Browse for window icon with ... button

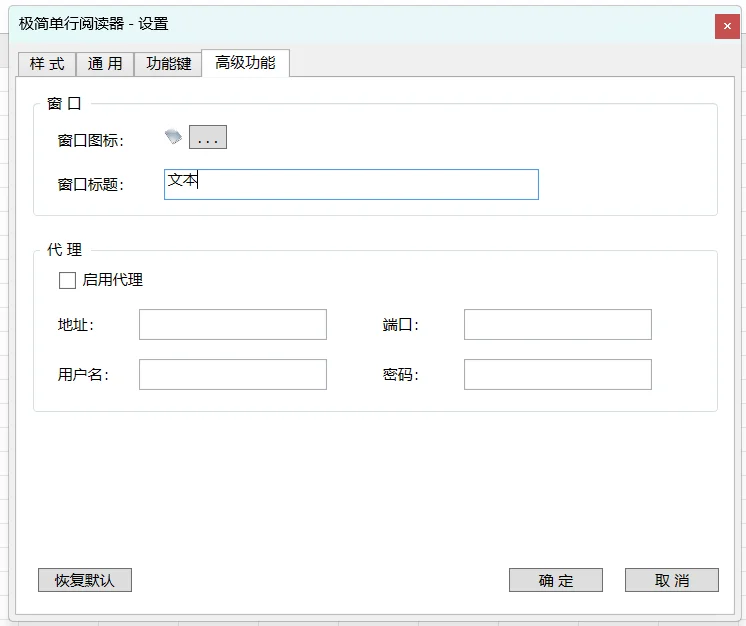pyautogui.click(x=208, y=137)
